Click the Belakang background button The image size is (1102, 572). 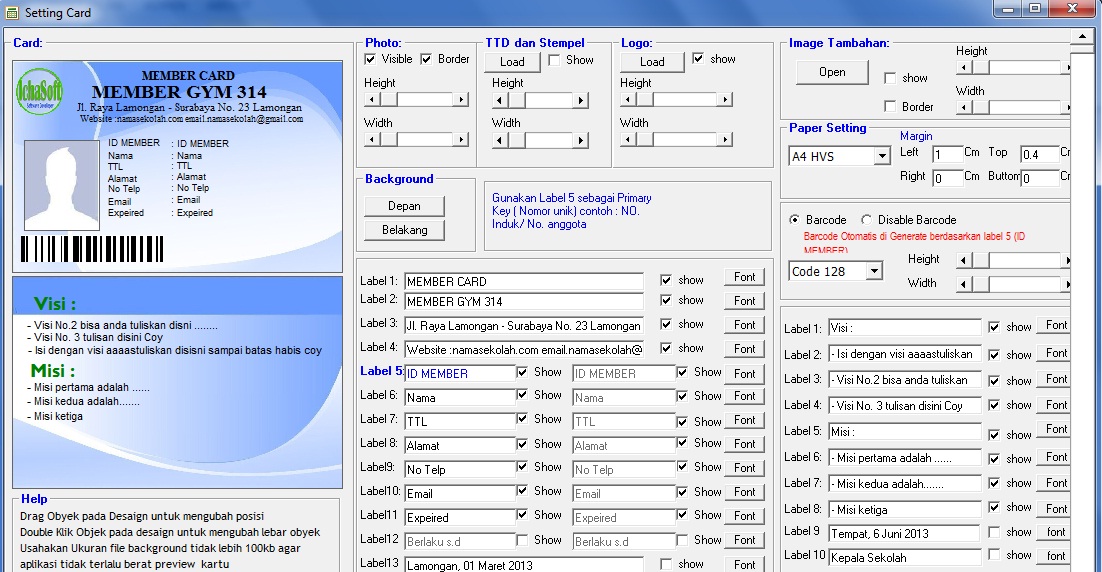(x=404, y=230)
